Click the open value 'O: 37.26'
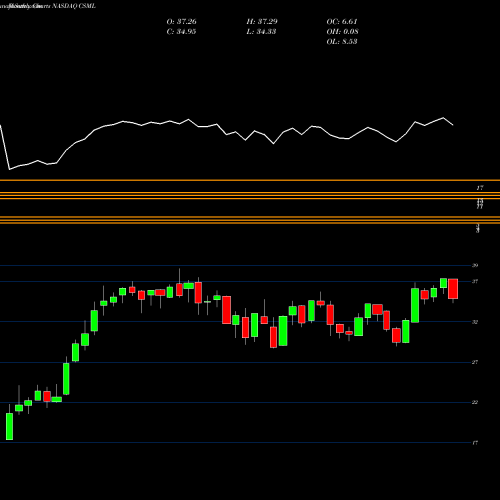 [181, 21]
